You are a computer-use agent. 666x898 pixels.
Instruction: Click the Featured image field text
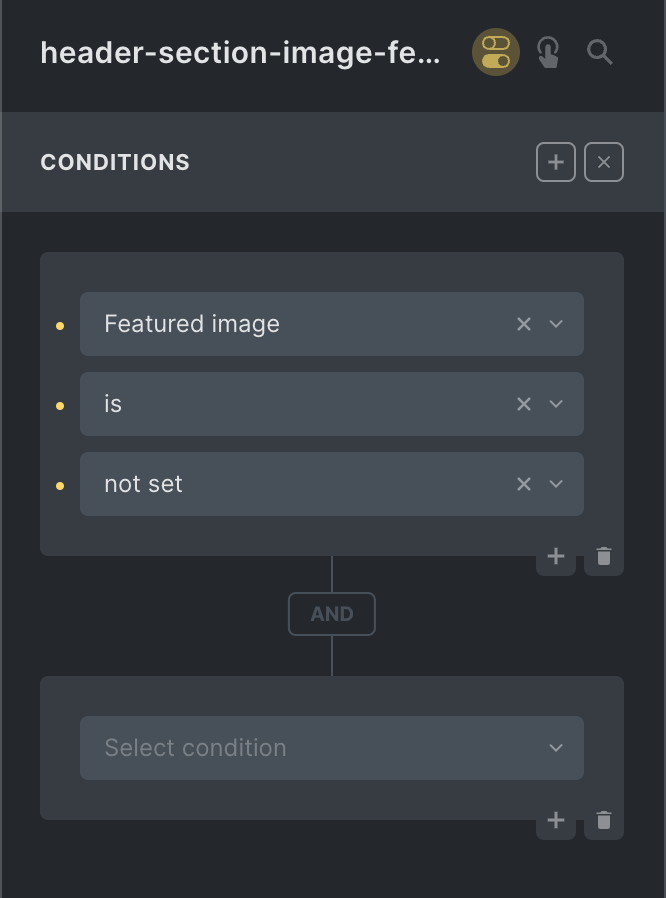tap(192, 324)
